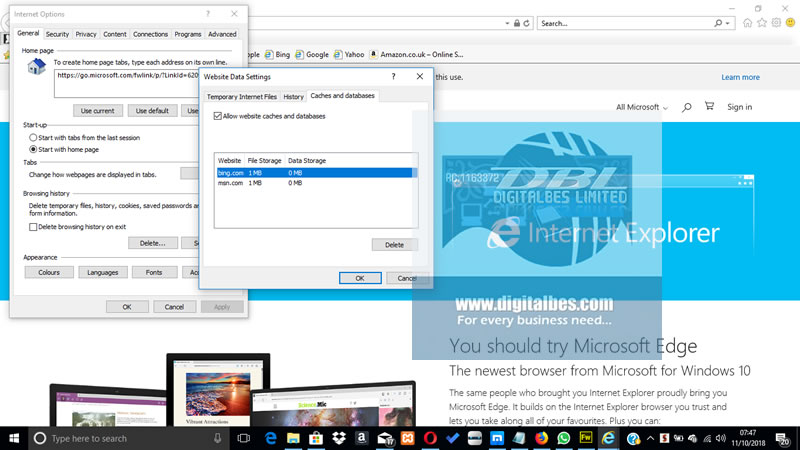The width and height of the screenshot is (800, 450).
Task: Open Microsoft Store from the taskbar
Action: coord(316,438)
